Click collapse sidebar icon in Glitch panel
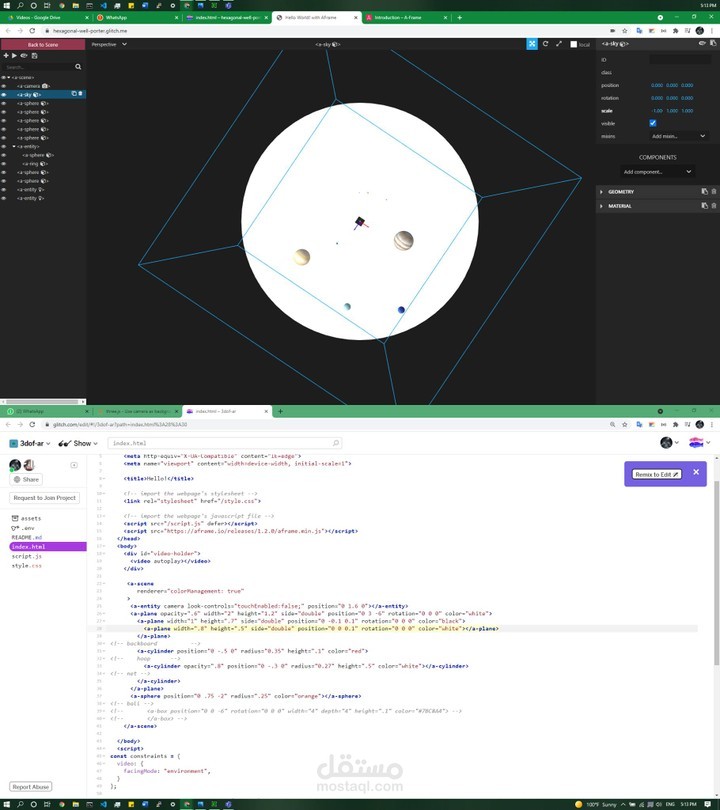Viewport: 720px width, 810px height. point(74,465)
